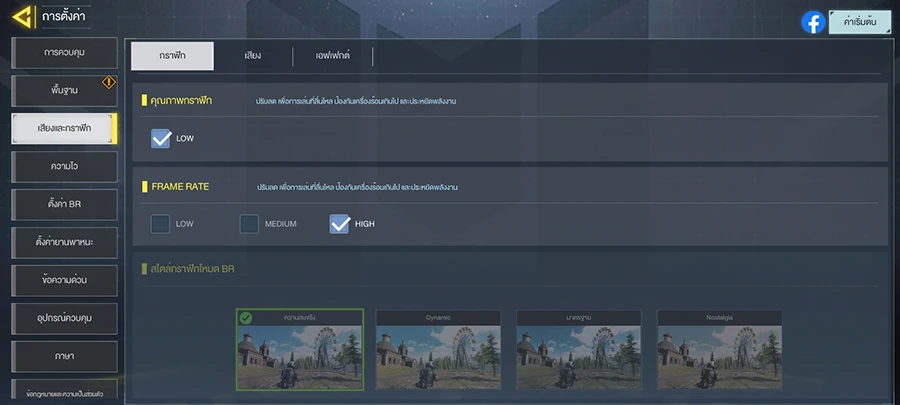Select ตั้งค่ายานพาหนะ vehicle settings
This screenshot has height=405, width=900.
click(x=64, y=242)
